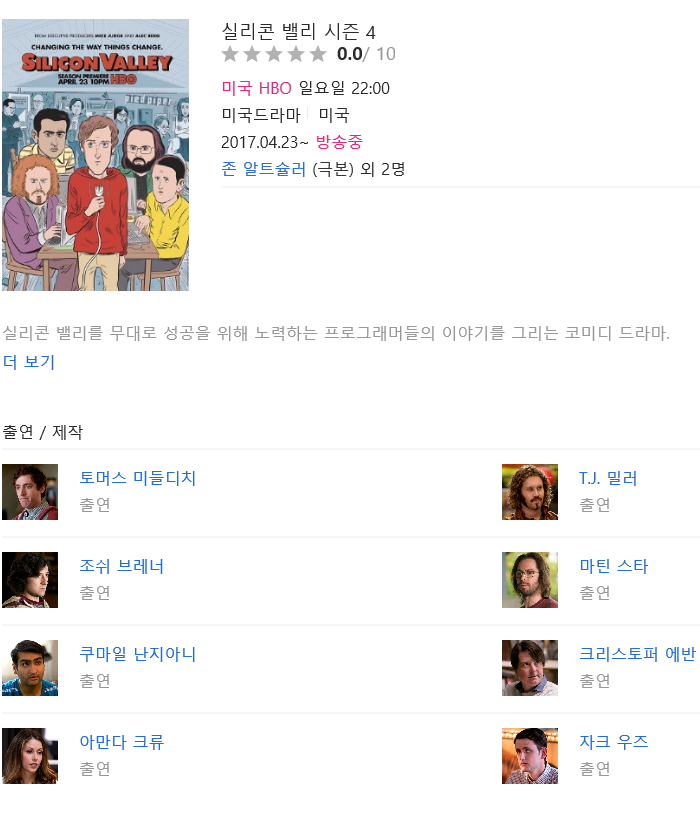Open 쿠마일 난지아니 name link
700x824 pixels.
(138, 654)
